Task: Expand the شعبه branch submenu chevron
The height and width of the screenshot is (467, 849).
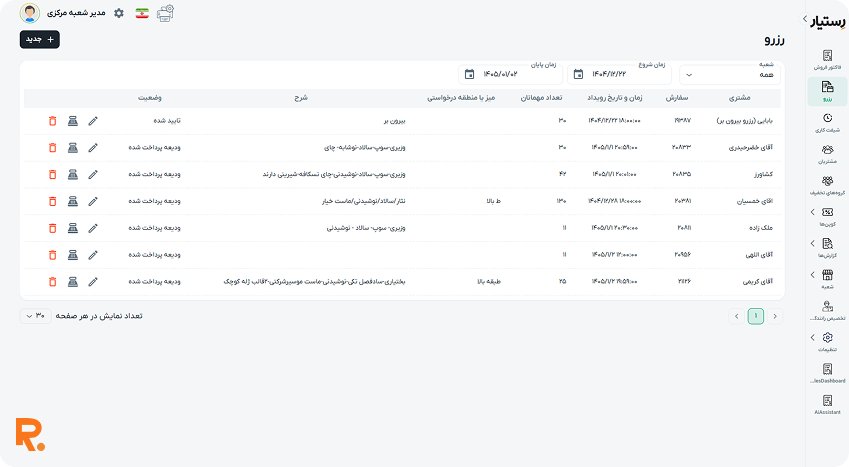Action: coord(813,275)
